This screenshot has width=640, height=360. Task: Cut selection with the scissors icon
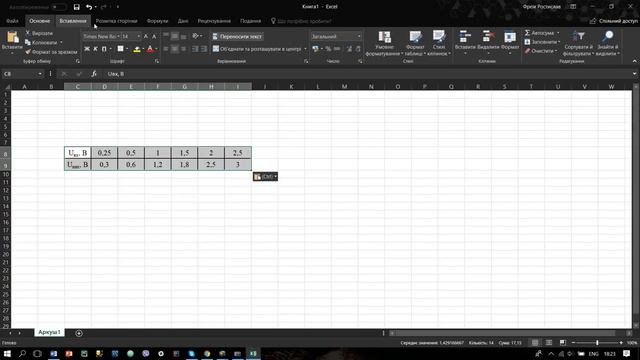click(x=28, y=33)
